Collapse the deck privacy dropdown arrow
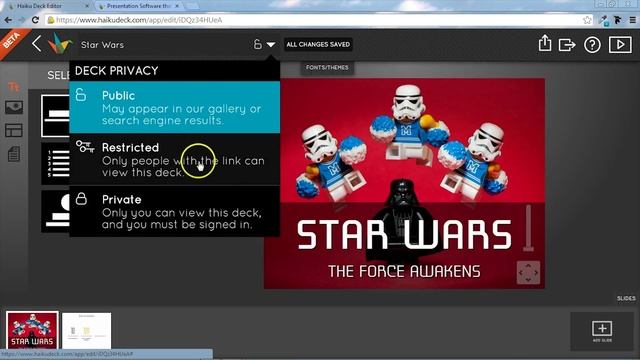 coord(271,44)
